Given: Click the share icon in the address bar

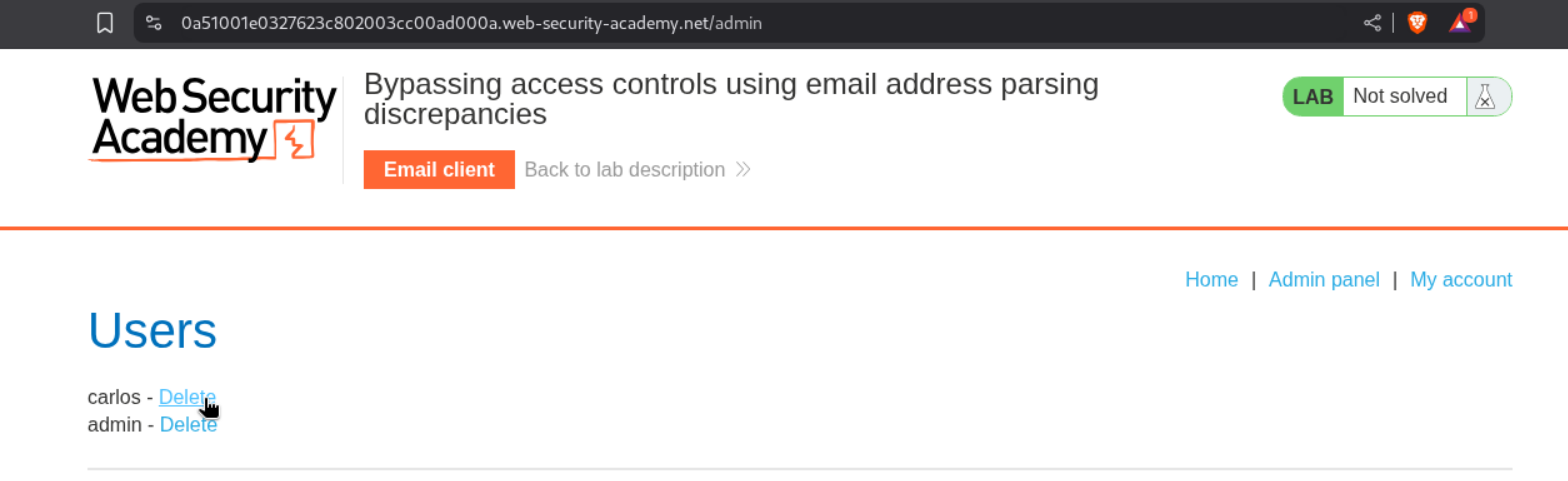Looking at the screenshot, I should coord(1372,22).
